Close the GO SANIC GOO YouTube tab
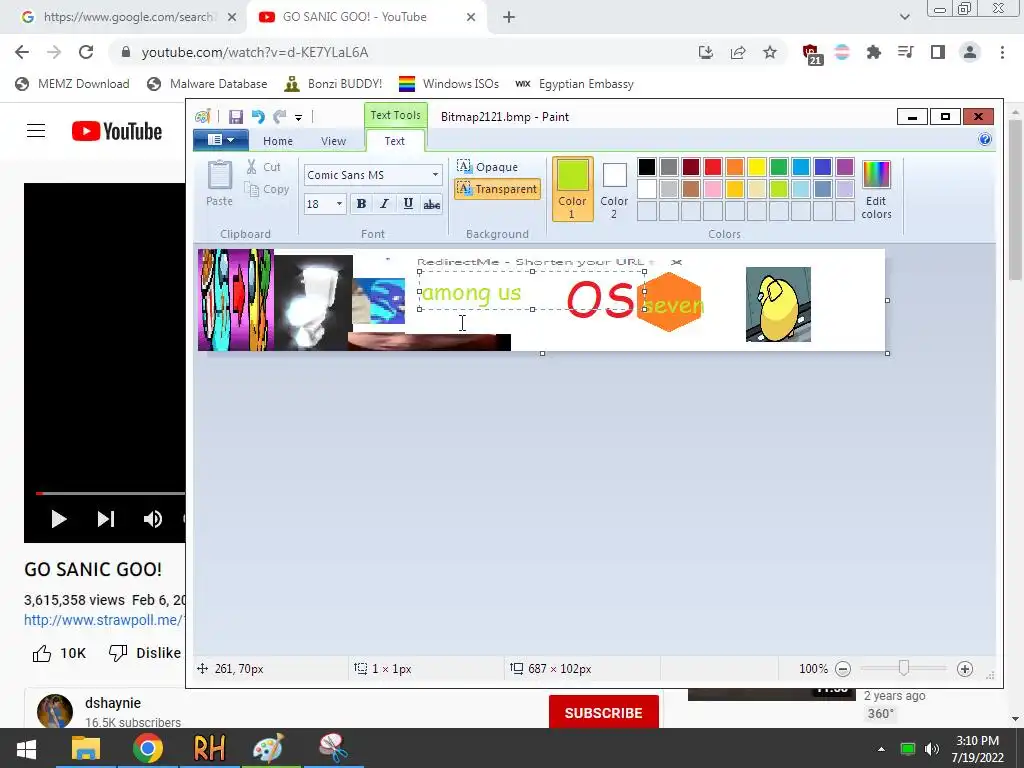The image size is (1024, 768). [x=471, y=17]
